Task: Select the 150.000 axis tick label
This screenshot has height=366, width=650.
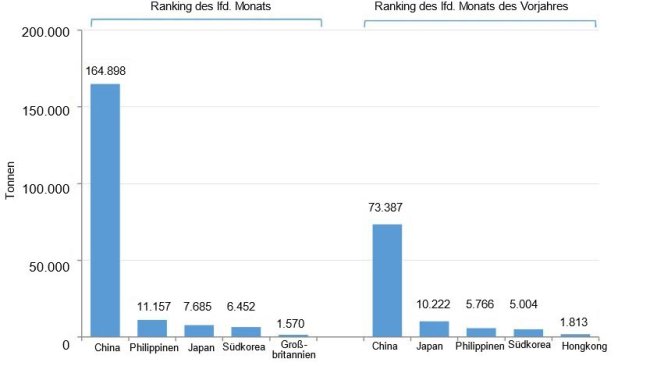Action: pyautogui.click(x=46, y=111)
